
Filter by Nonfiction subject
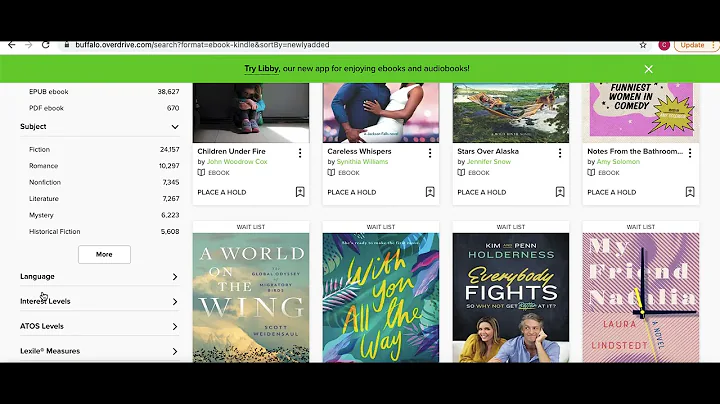pos(45,182)
